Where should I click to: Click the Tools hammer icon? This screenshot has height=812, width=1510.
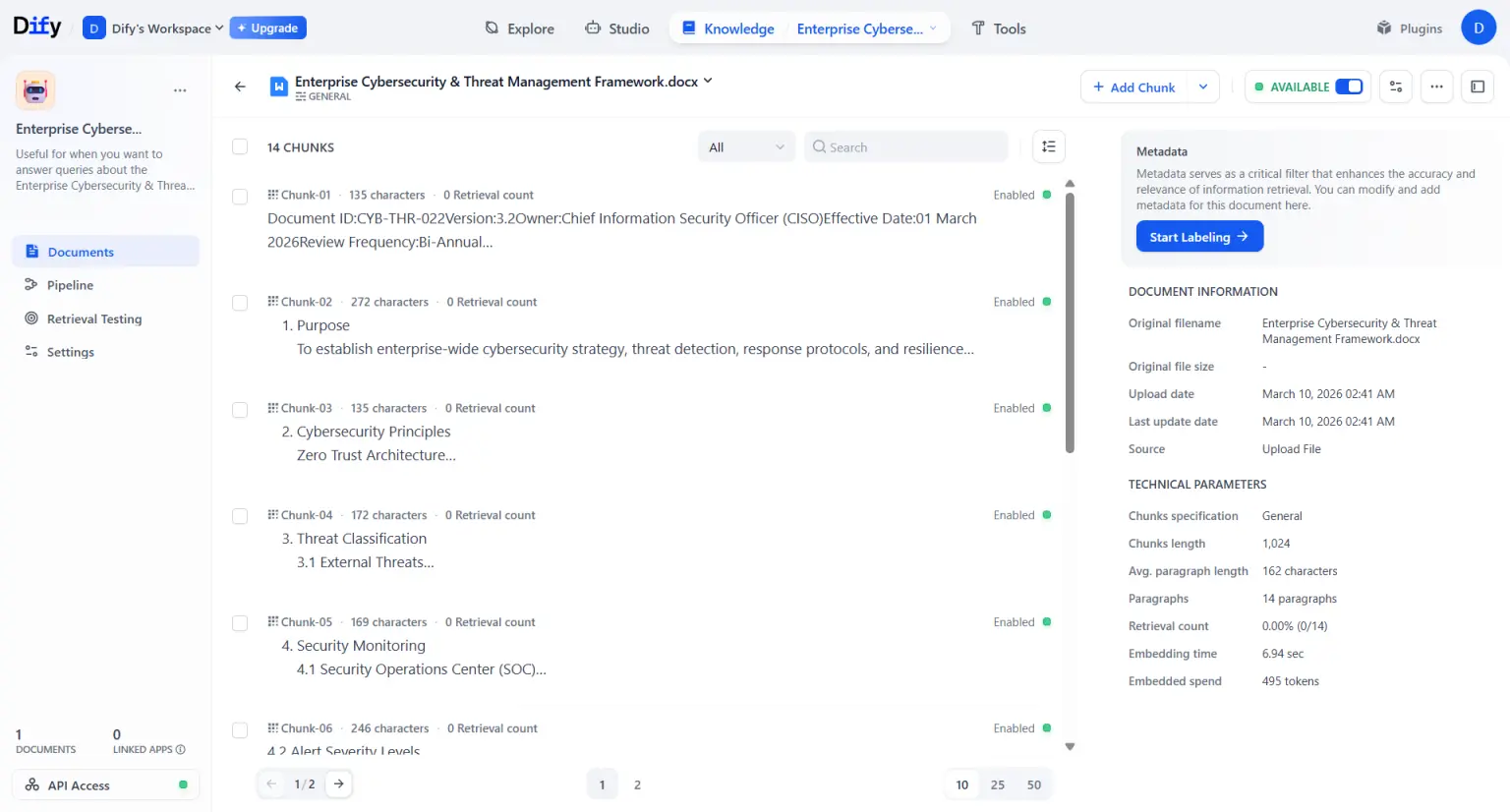[x=978, y=29]
